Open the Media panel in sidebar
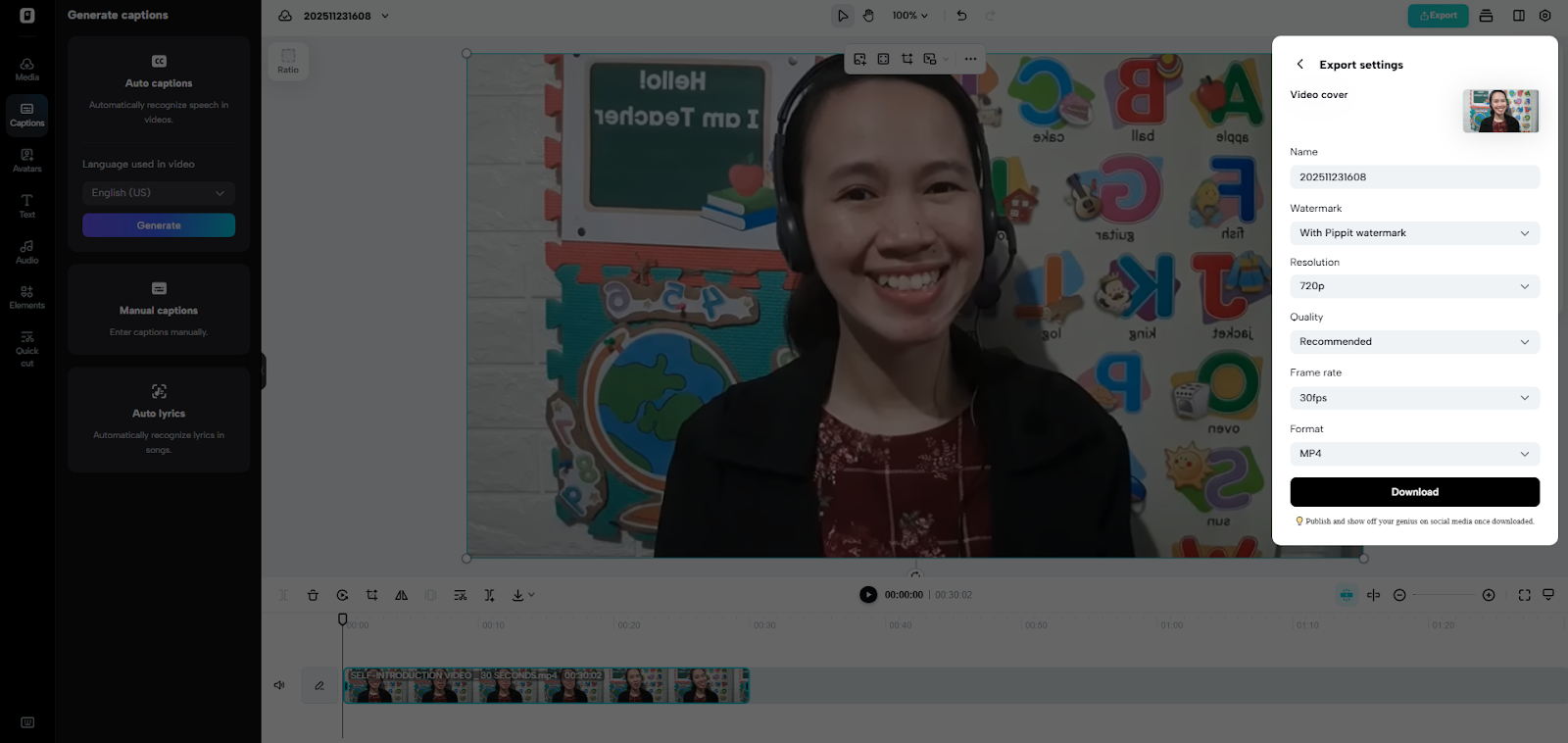Image resolution: width=1568 pixels, height=743 pixels. point(27,70)
